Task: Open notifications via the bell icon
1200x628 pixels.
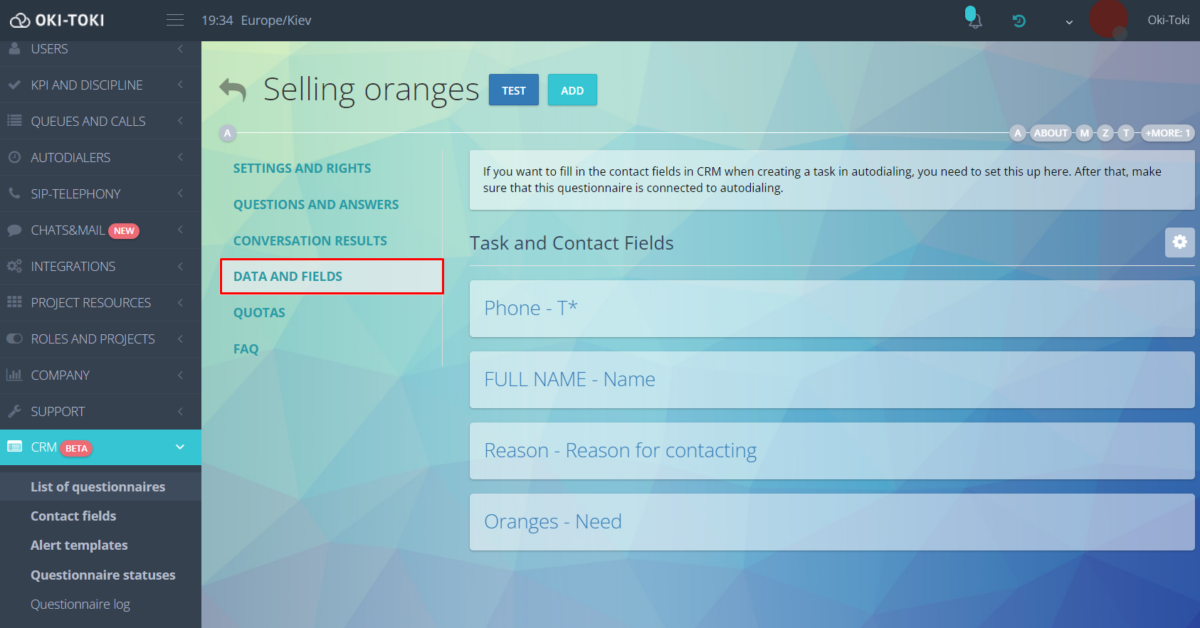Action: pyautogui.click(x=972, y=18)
